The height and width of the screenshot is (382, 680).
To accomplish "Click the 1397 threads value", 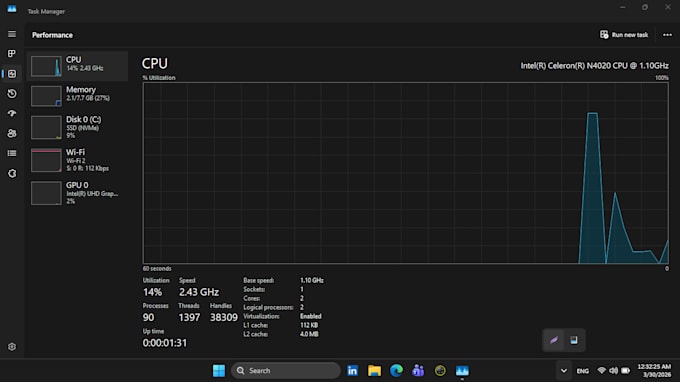I will pos(189,317).
